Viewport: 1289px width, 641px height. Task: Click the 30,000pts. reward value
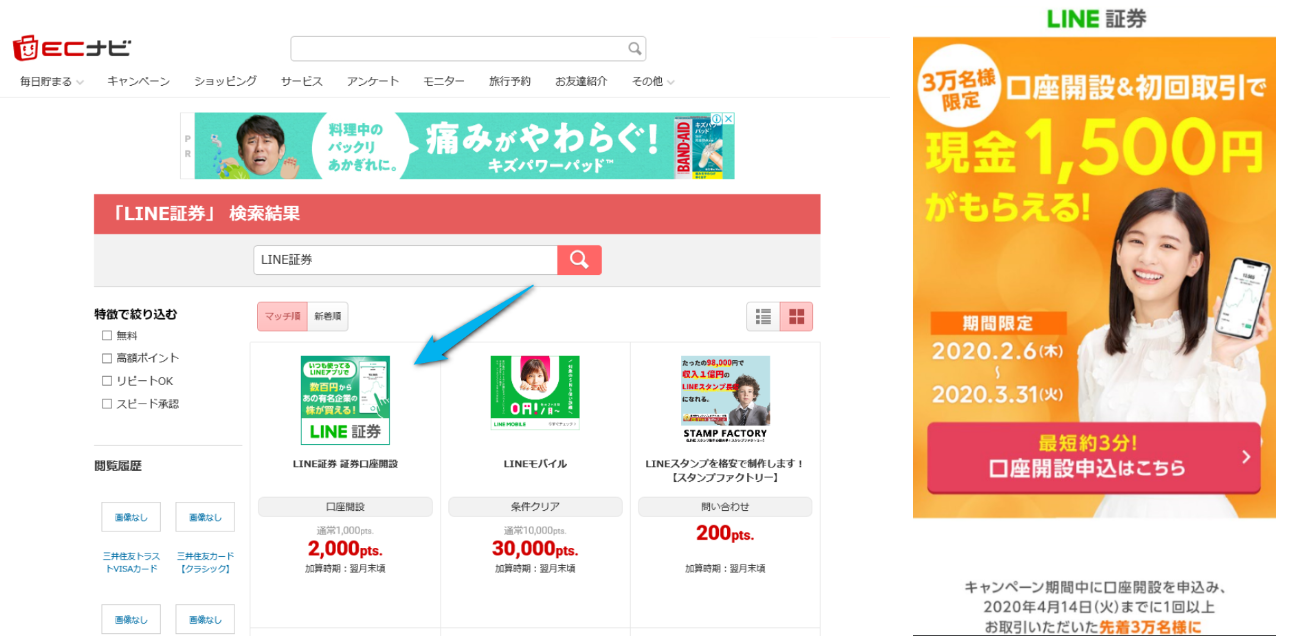(535, 549)
